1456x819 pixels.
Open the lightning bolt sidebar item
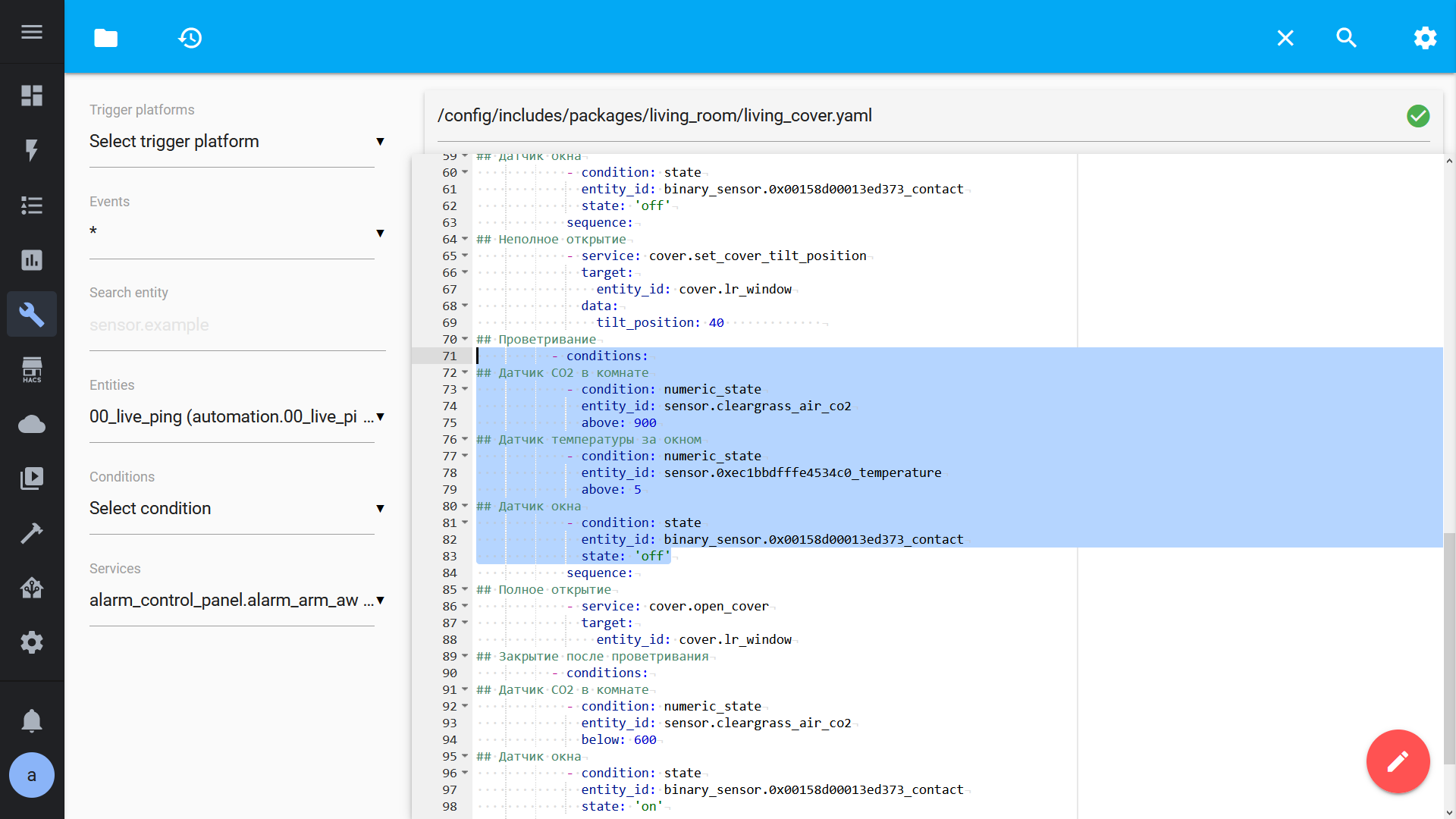[x=32, y=150]
